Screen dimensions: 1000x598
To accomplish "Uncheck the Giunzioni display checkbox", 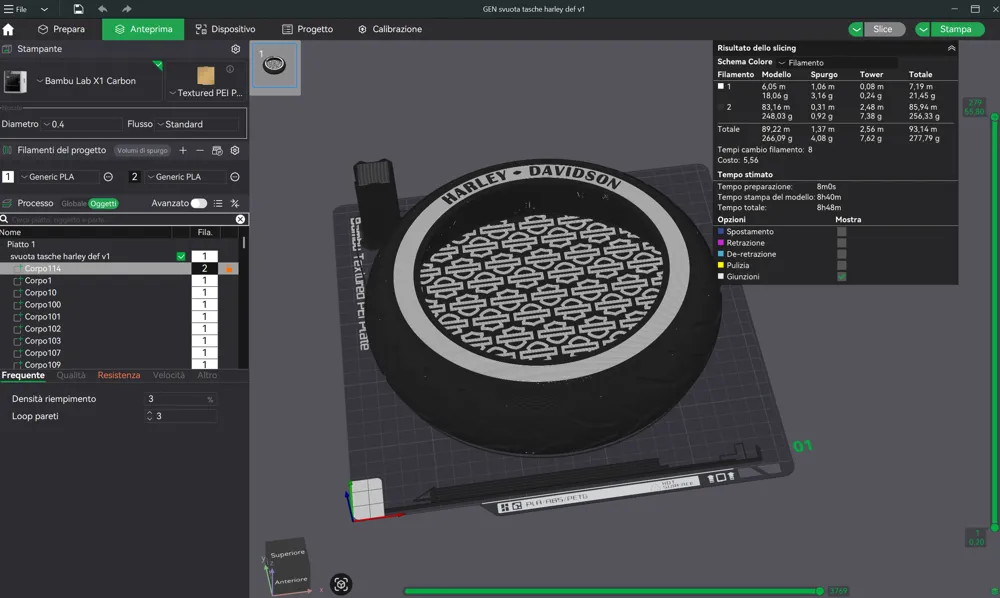I will click(842, 277).
